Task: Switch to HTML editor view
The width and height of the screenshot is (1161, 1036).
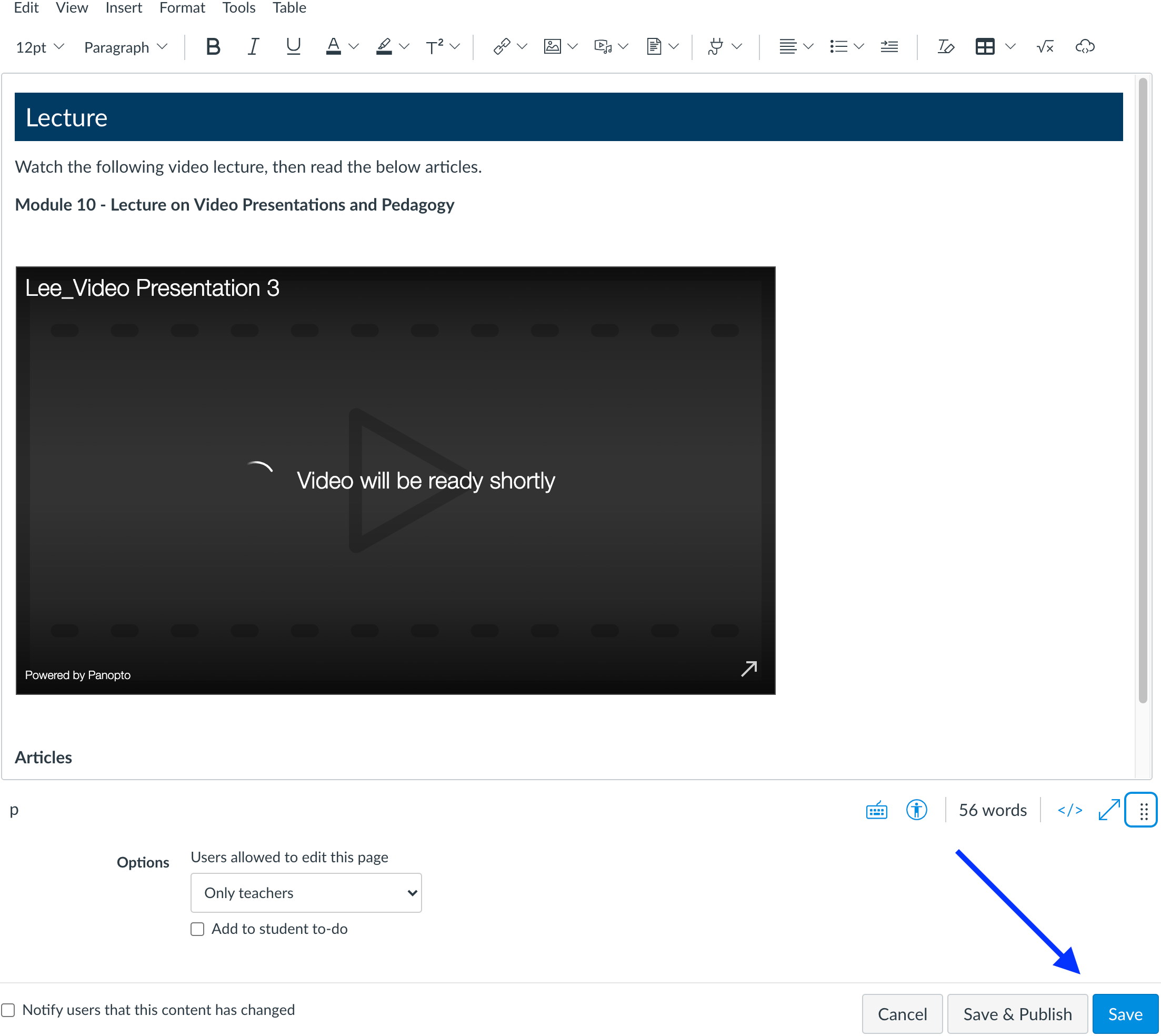Action: point(1070,810)
